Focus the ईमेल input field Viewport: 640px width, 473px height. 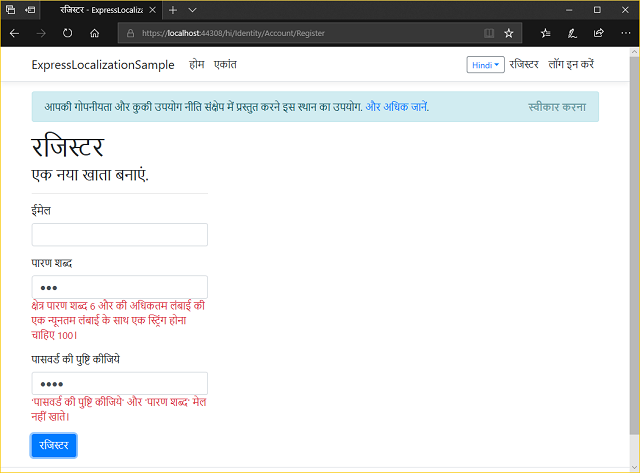pyautogui.click(x=120, y=235)
